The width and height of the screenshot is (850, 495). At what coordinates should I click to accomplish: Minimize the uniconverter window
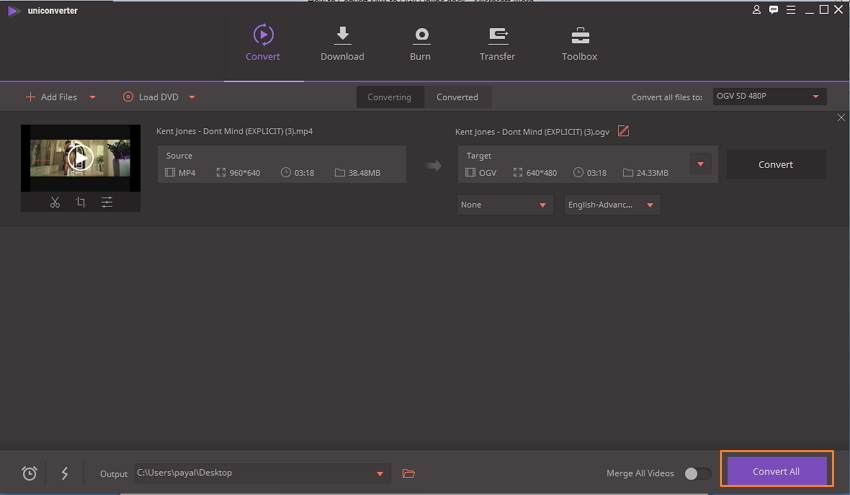point(809,10)
